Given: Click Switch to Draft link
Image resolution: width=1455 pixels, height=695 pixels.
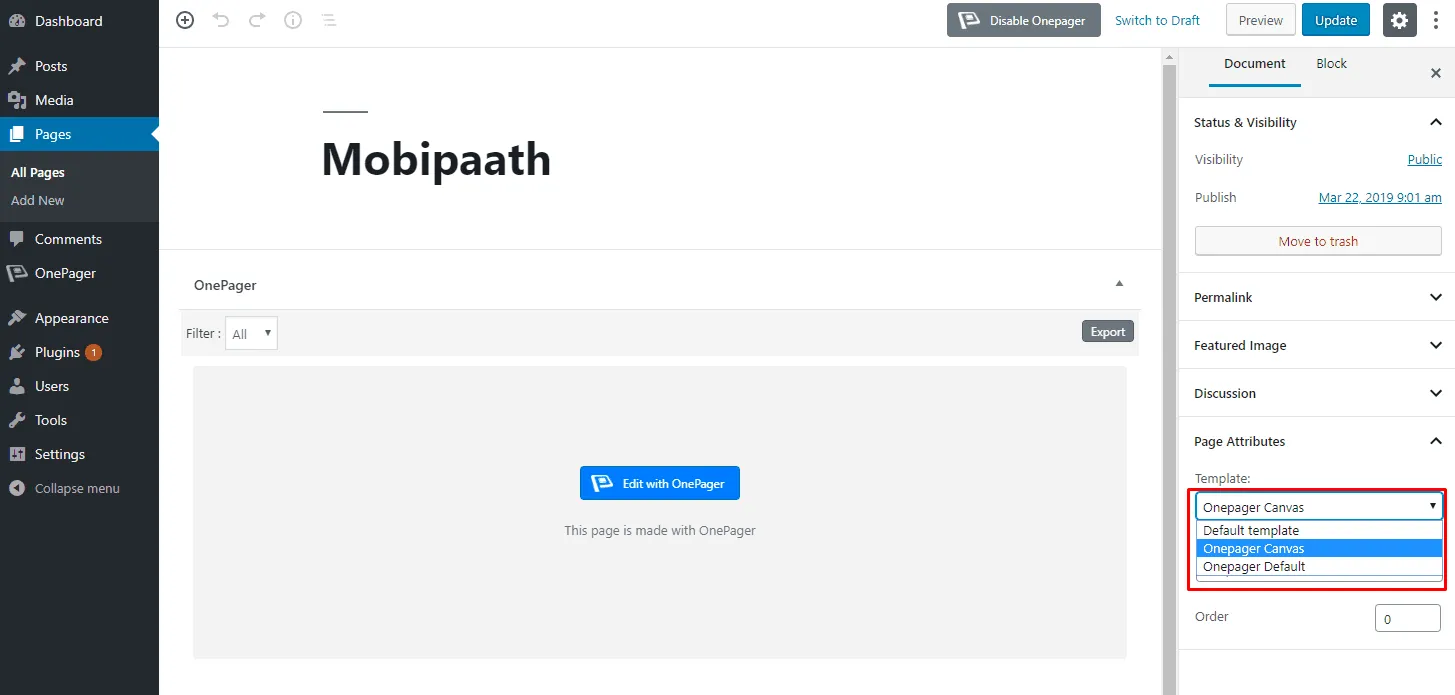Looking at the screenshot, I should (x=1157, y=20).
